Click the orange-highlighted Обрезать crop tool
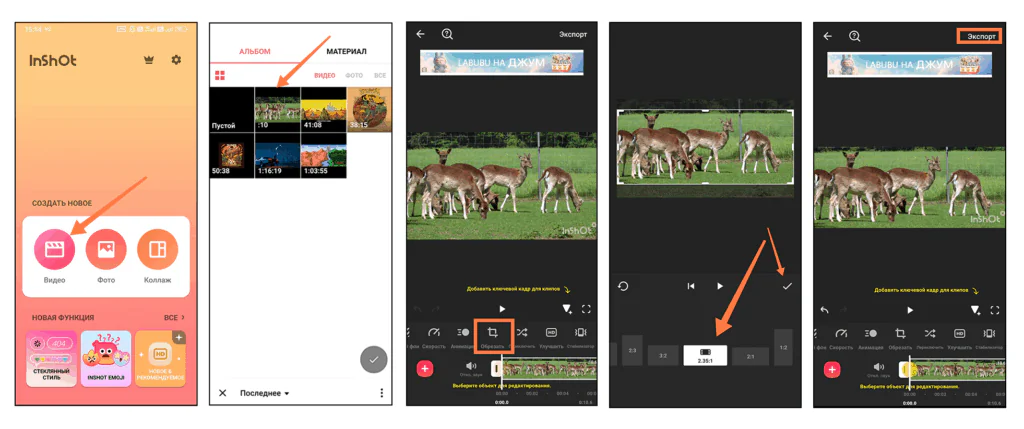Screen dimensions: 1024x429 pos(493,336)
